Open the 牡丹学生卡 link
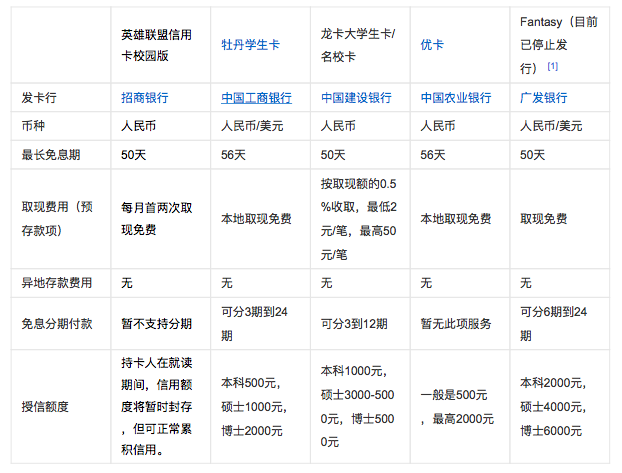622x473 pixels. (250, 45)
